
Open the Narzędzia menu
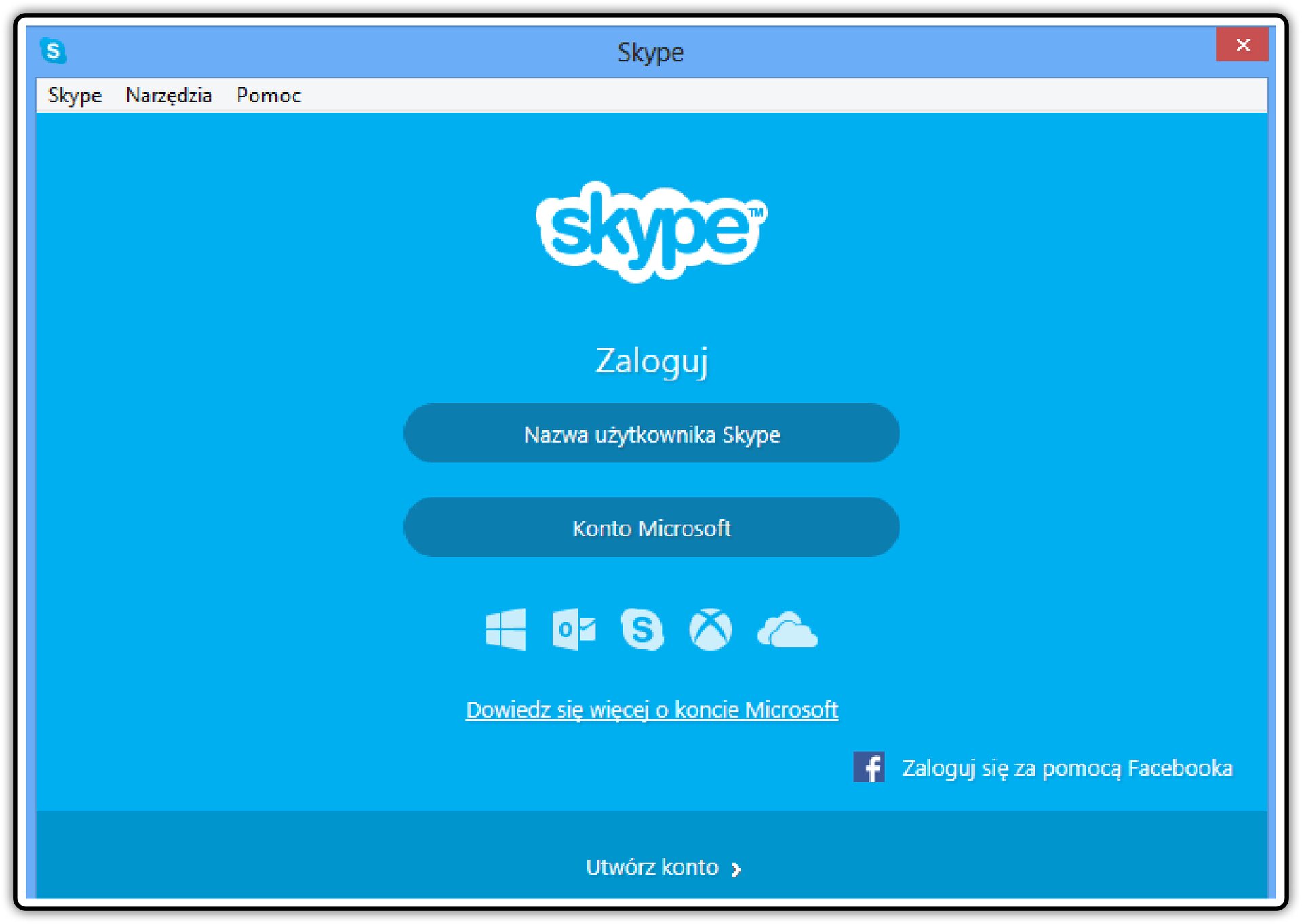point(169,96)
